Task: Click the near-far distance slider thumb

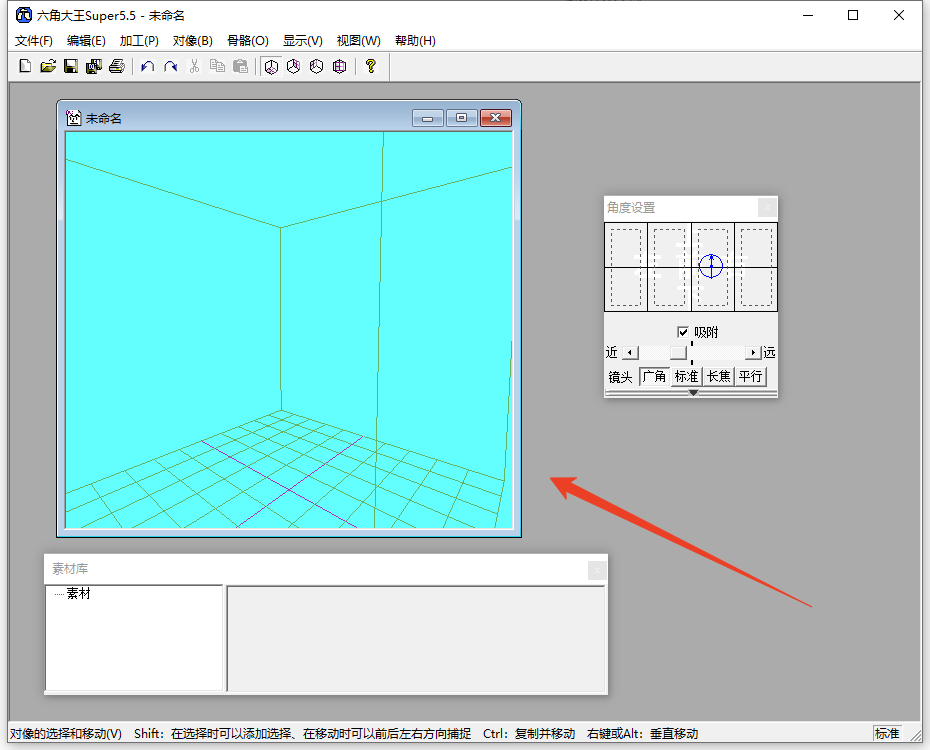Action: click(x=678, y=353)
